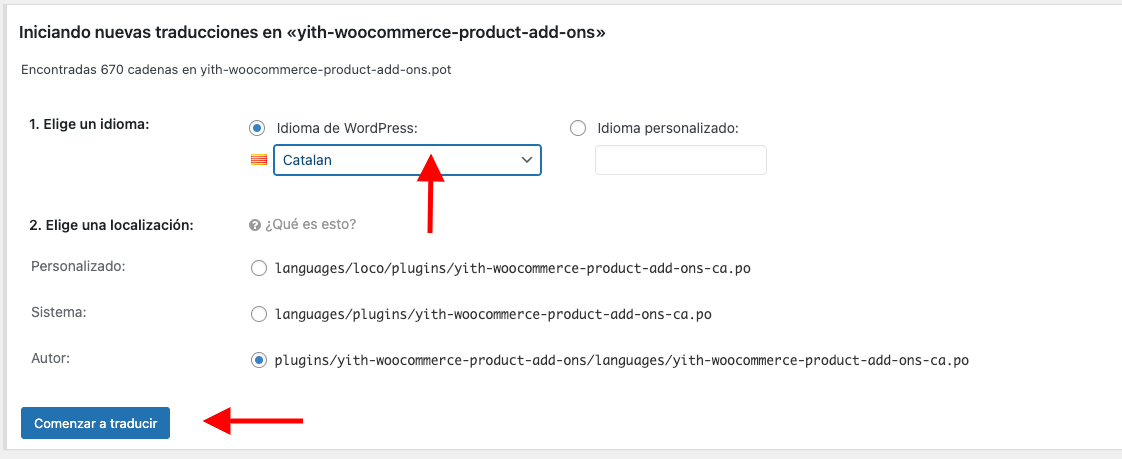Click the Elige una localización section label
The image size is (1122, 459).
pos(111,225)
